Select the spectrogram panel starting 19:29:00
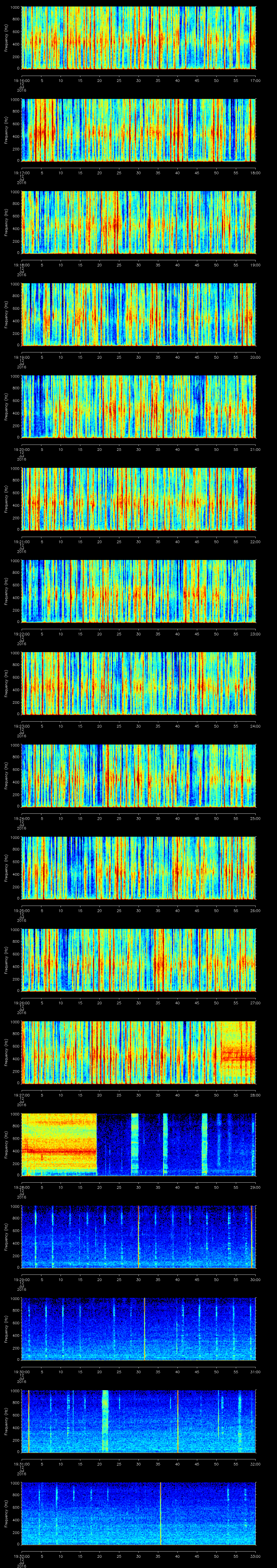Screen dimensions: 277x1568 138,1237
